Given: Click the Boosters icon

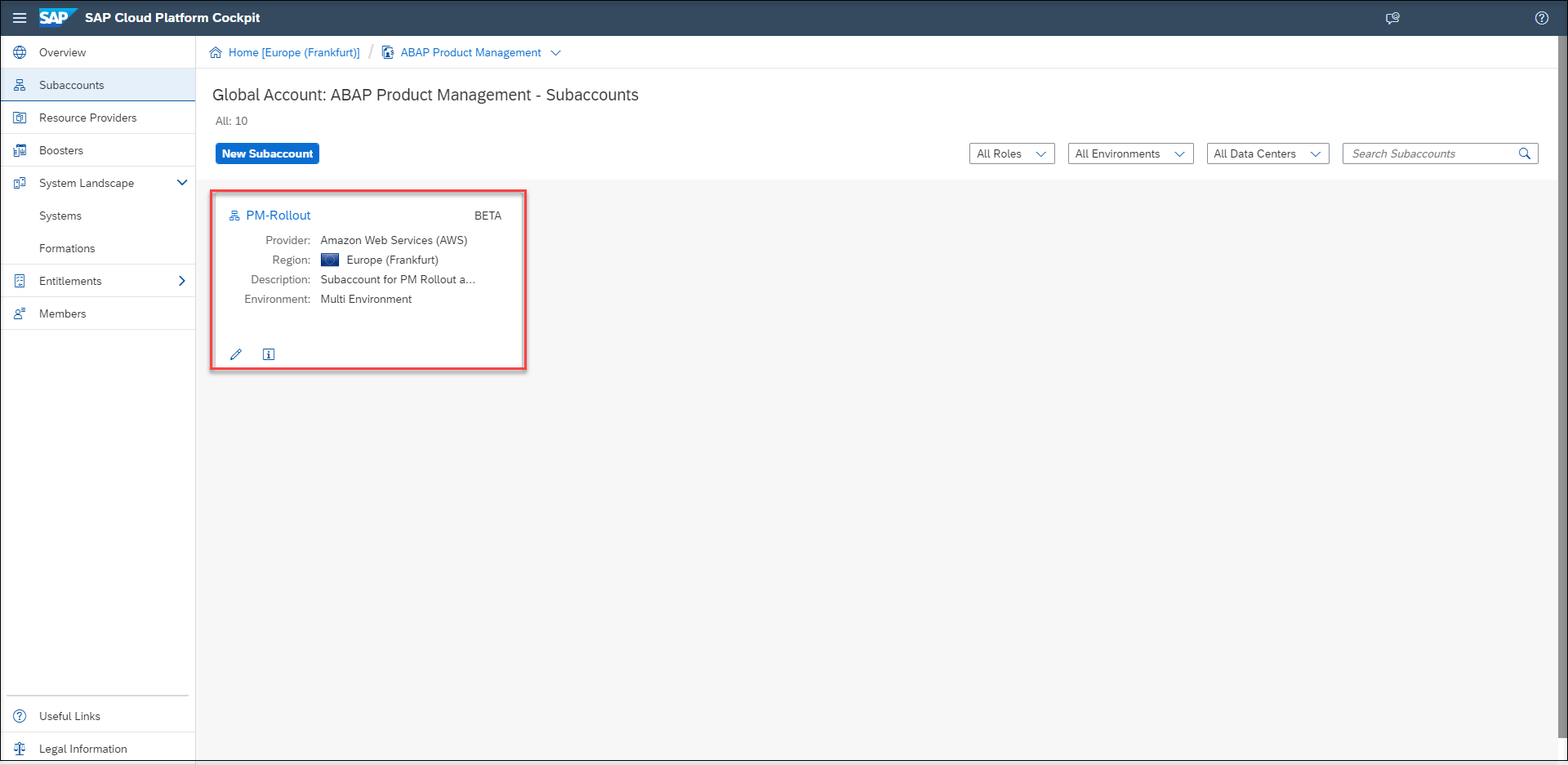Looking at the screenshot, I should click(x=20, y=150).
